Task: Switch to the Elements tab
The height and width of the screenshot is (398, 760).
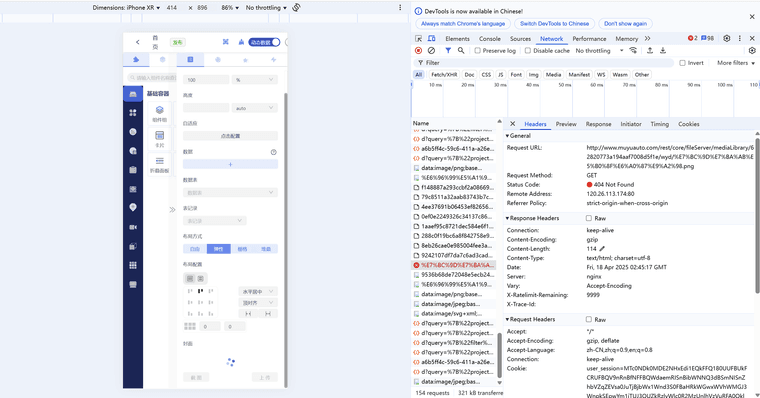Action: pyautogui.click(x=458, y=39)
